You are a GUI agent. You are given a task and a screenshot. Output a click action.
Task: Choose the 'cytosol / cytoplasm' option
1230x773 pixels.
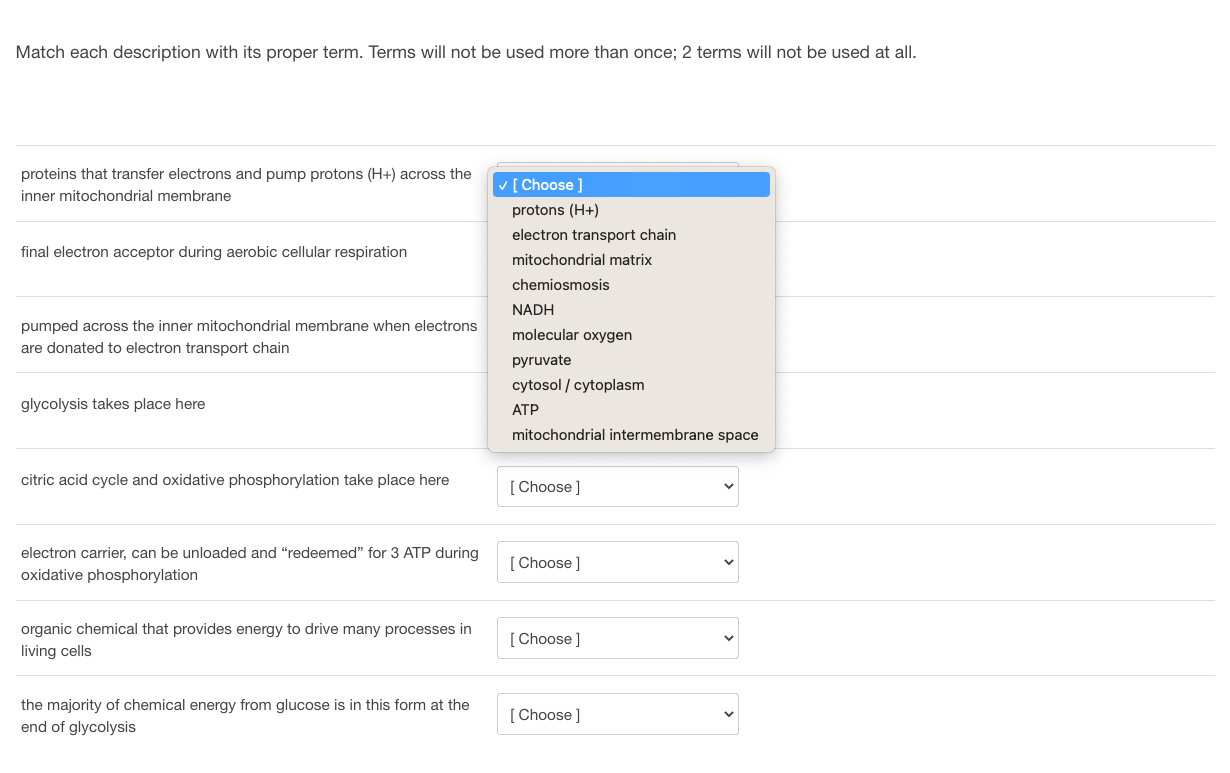pos(578,385)
